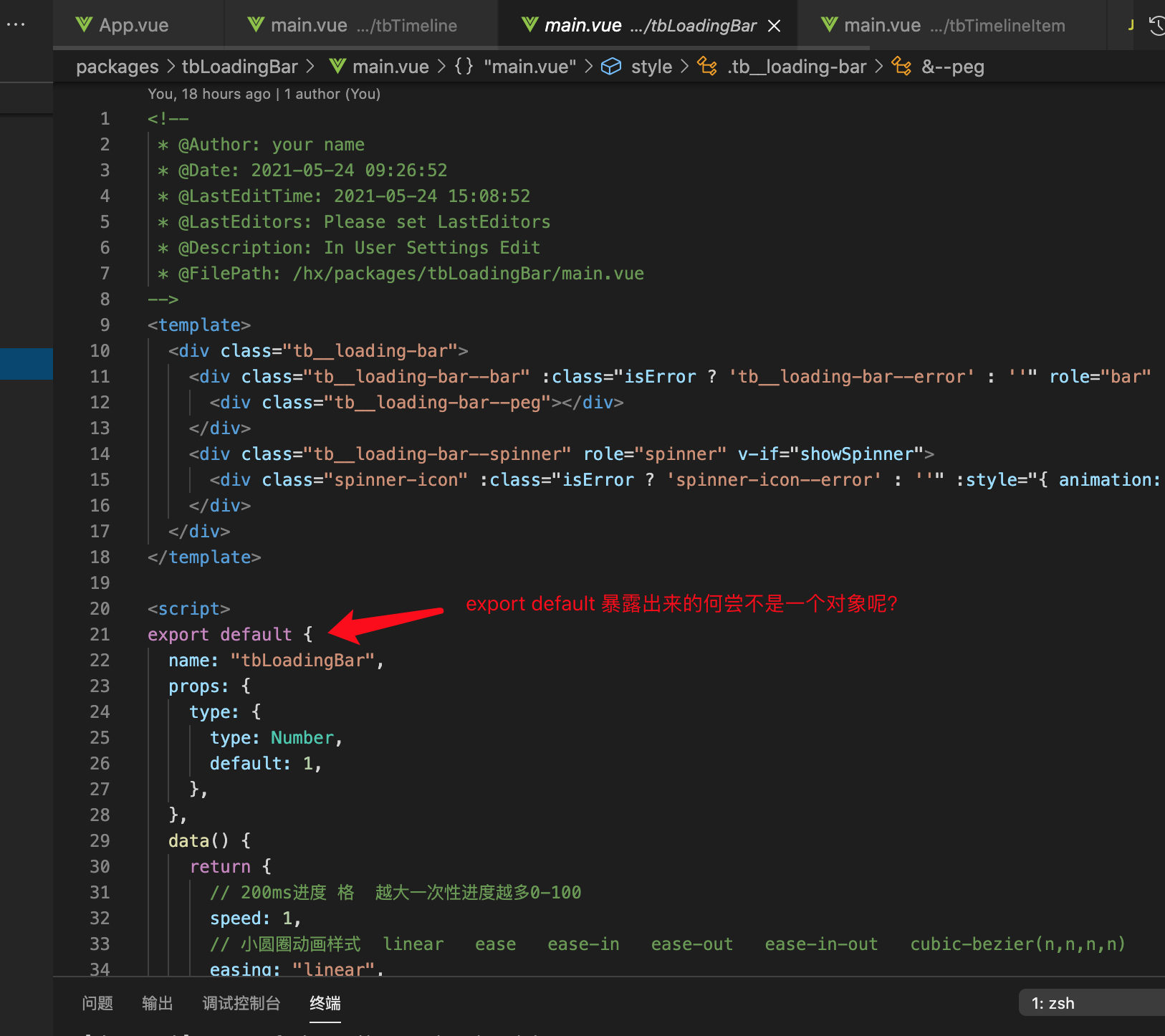Click curly braces symbol icon in breadcrumb

coord(464,67)
